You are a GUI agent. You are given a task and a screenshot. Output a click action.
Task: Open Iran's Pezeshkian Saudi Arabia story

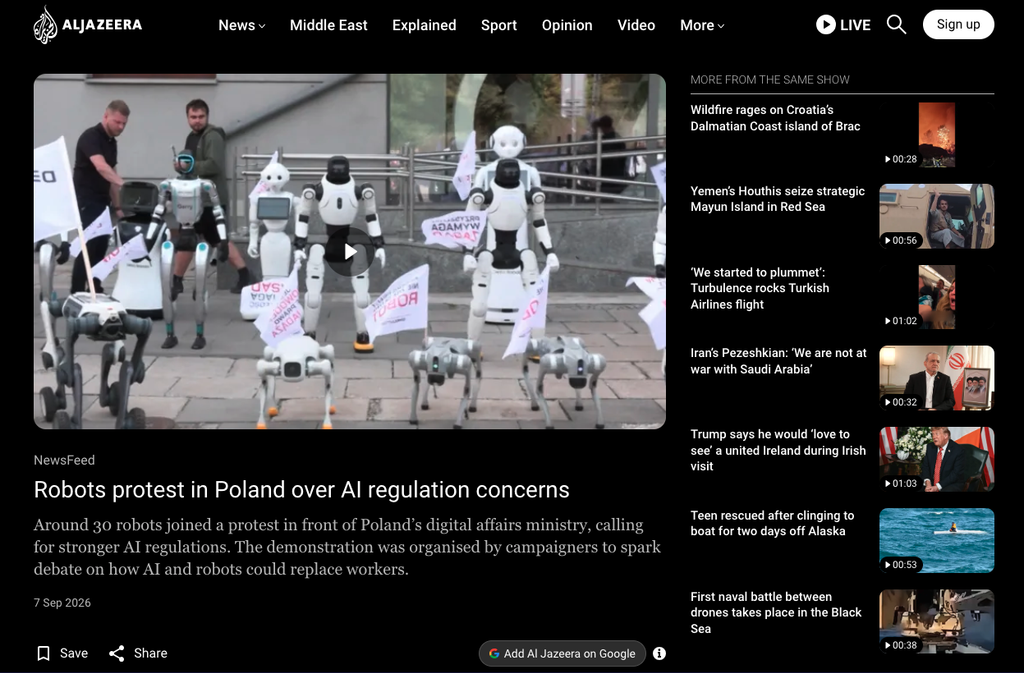[x=778, y=361]
